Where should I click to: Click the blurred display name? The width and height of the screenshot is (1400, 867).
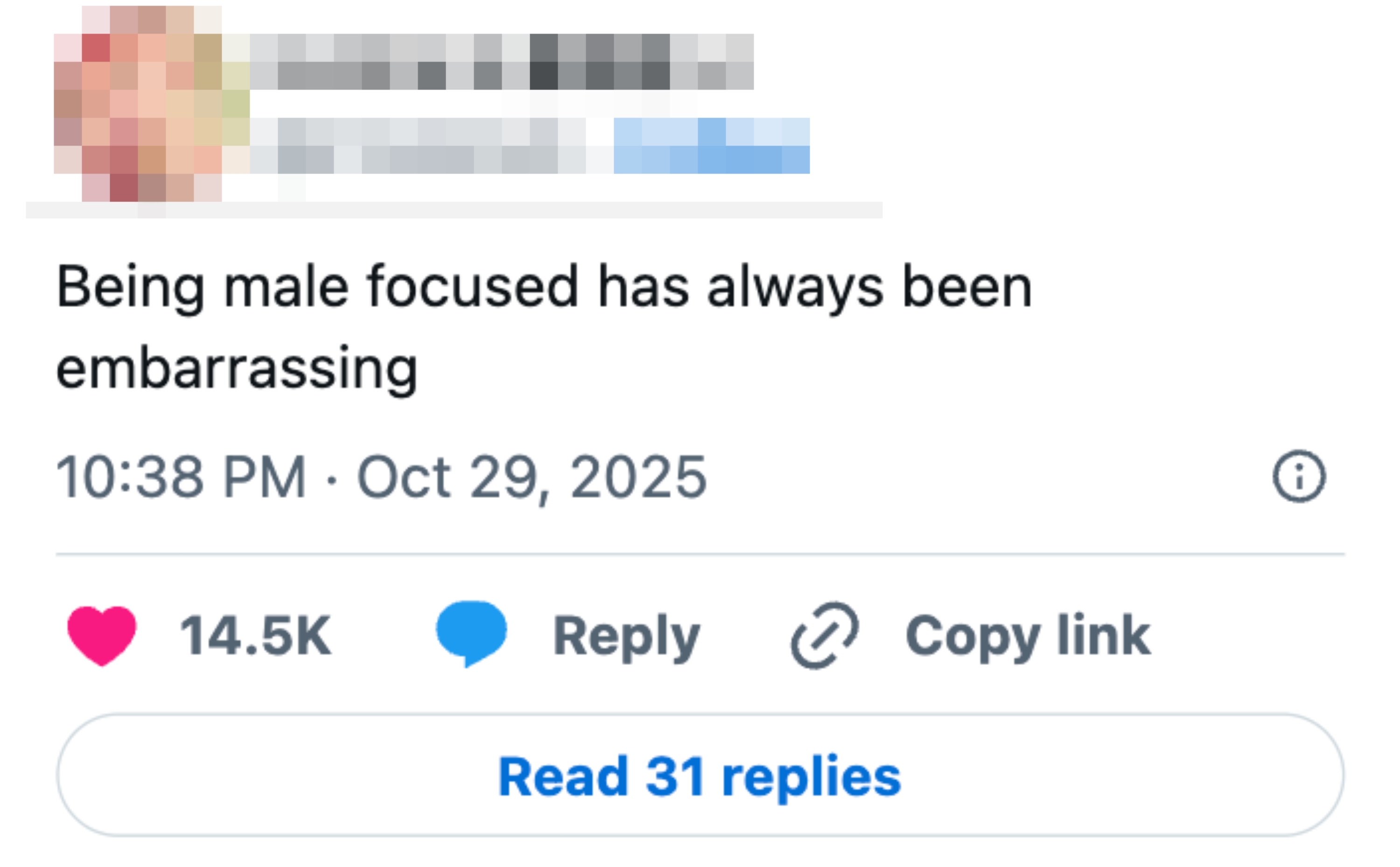tap(501, 61)
